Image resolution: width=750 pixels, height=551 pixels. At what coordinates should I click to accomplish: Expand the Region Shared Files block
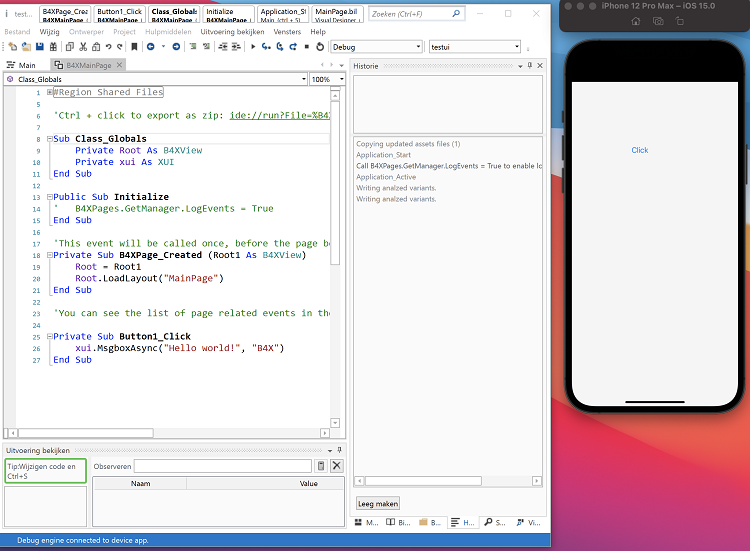49,92
